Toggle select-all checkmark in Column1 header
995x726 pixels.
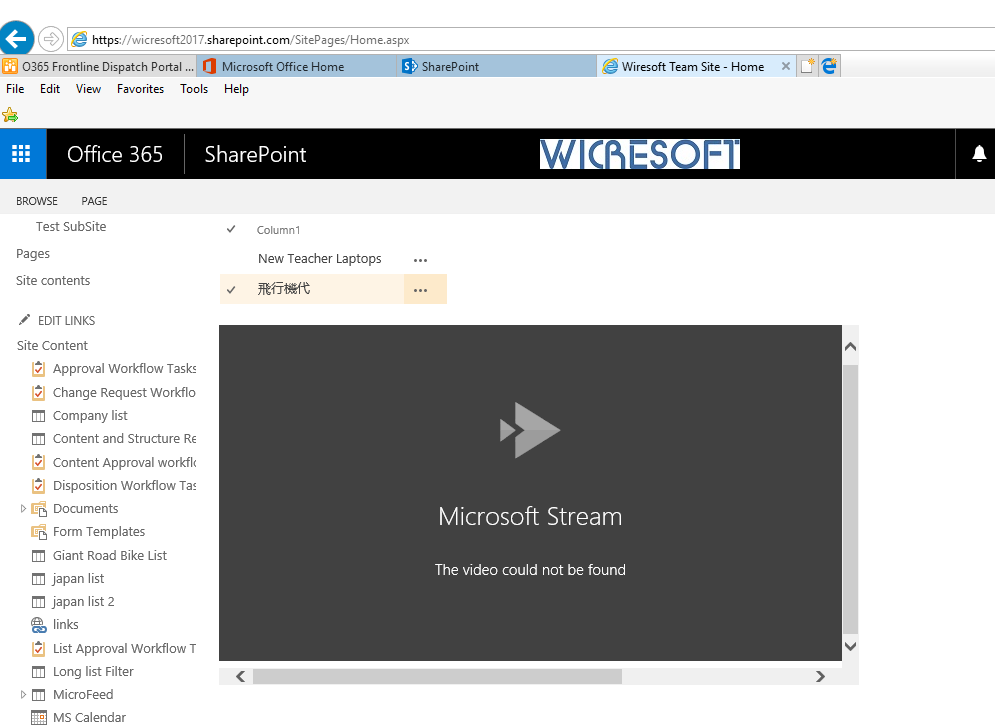point(231,229)
